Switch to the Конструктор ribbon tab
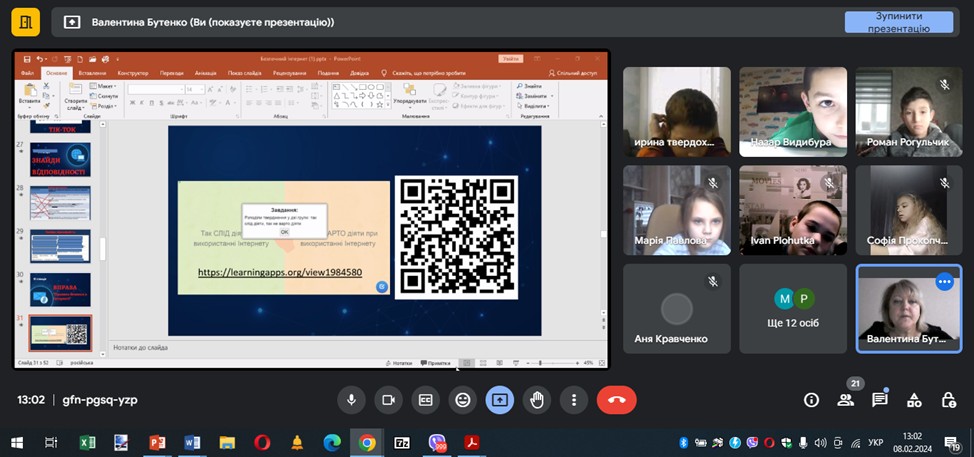The width and height of the screenshot is (974, 457). coord(132,73)
